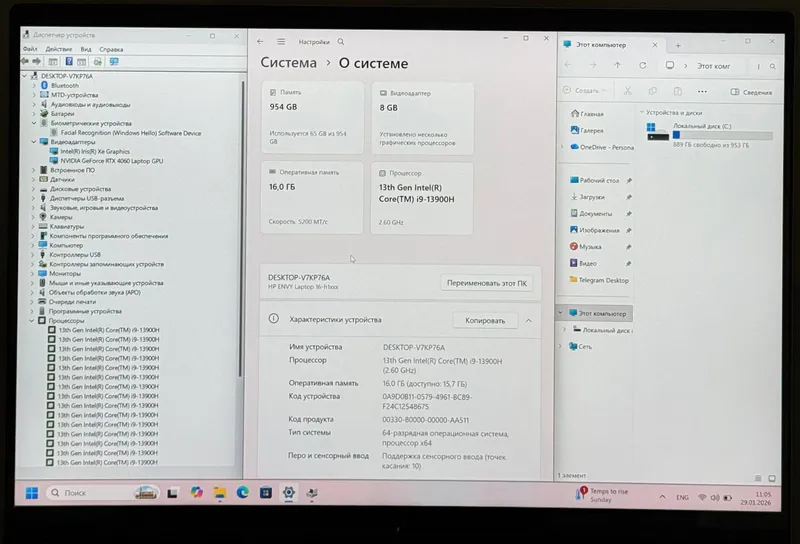The width and height of the screenshot is (800, 544).
Task: Click the blue help icon in Device Manager toolbar
Action: pos(68,62)
